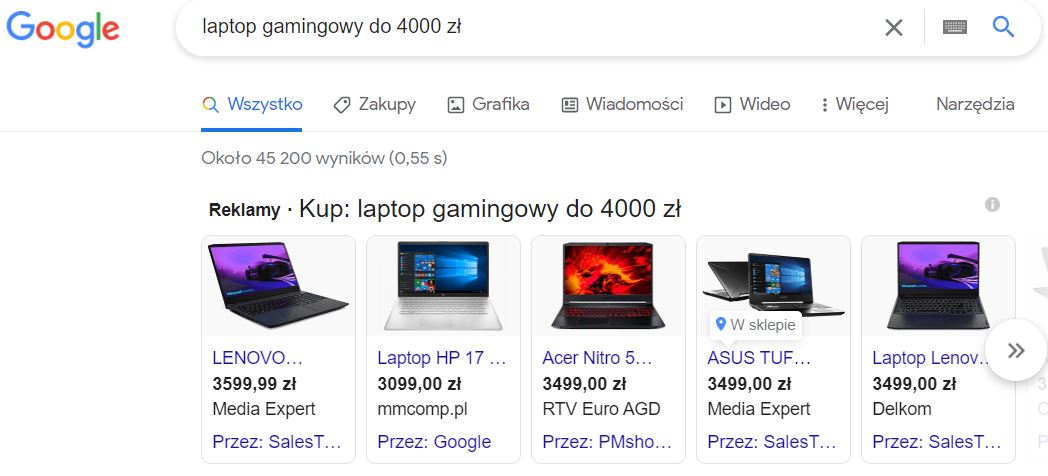Show next products with double-arrow button
The image size is (1048, 476).
(1016, 350)
